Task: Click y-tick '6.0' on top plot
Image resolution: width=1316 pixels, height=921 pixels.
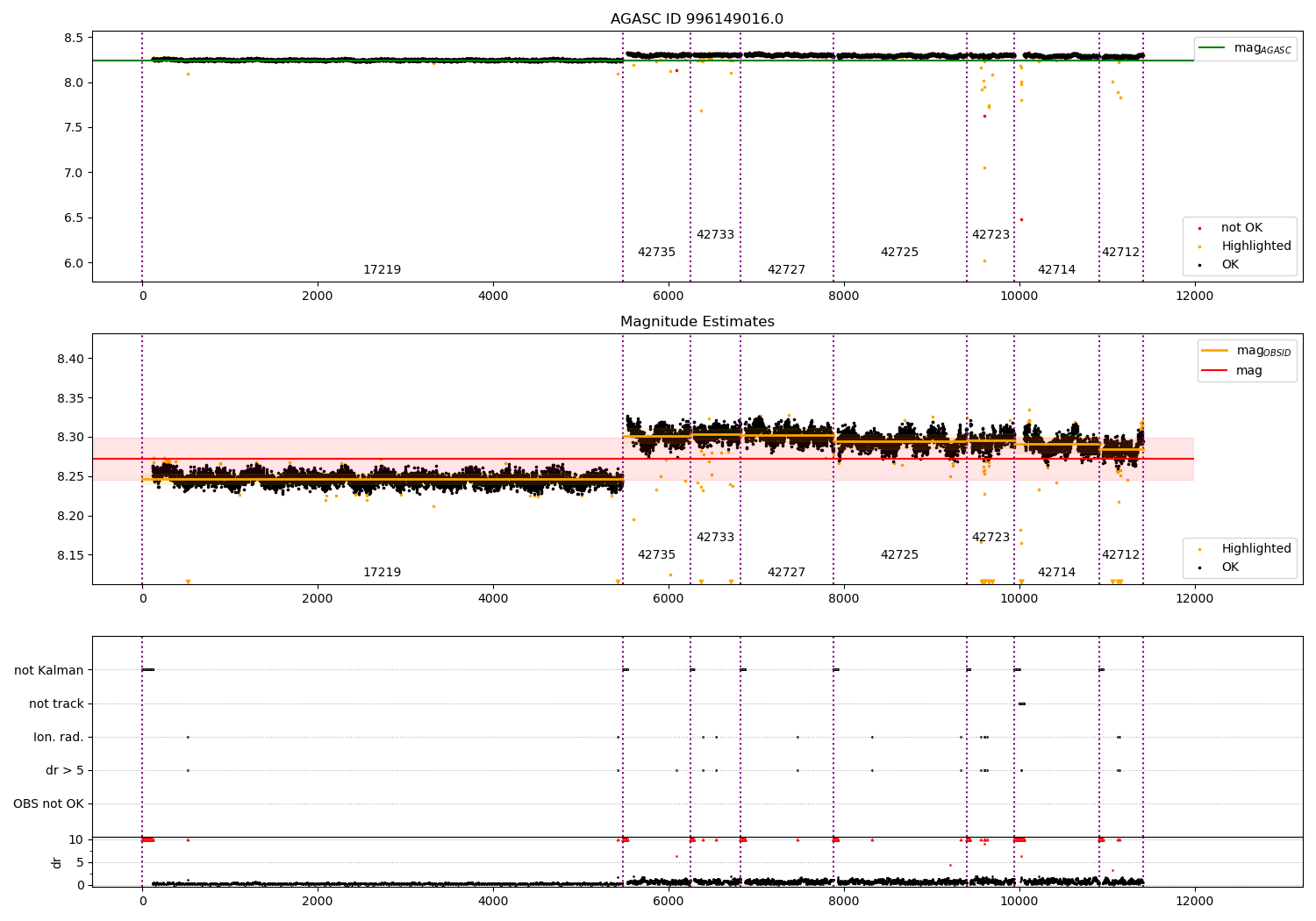Action: [x=74, y=263]
